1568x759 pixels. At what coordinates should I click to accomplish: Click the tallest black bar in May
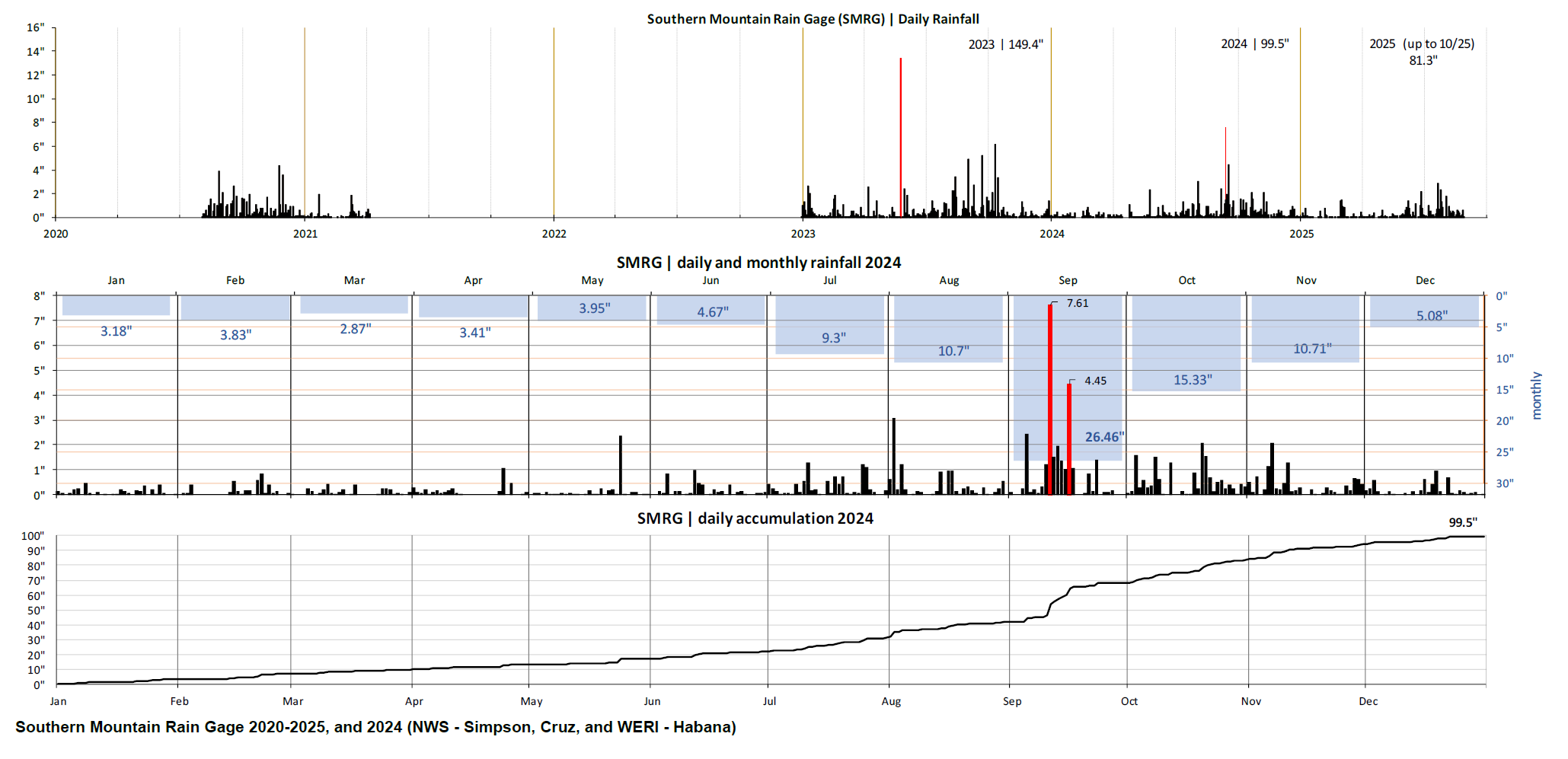point(621,464)
